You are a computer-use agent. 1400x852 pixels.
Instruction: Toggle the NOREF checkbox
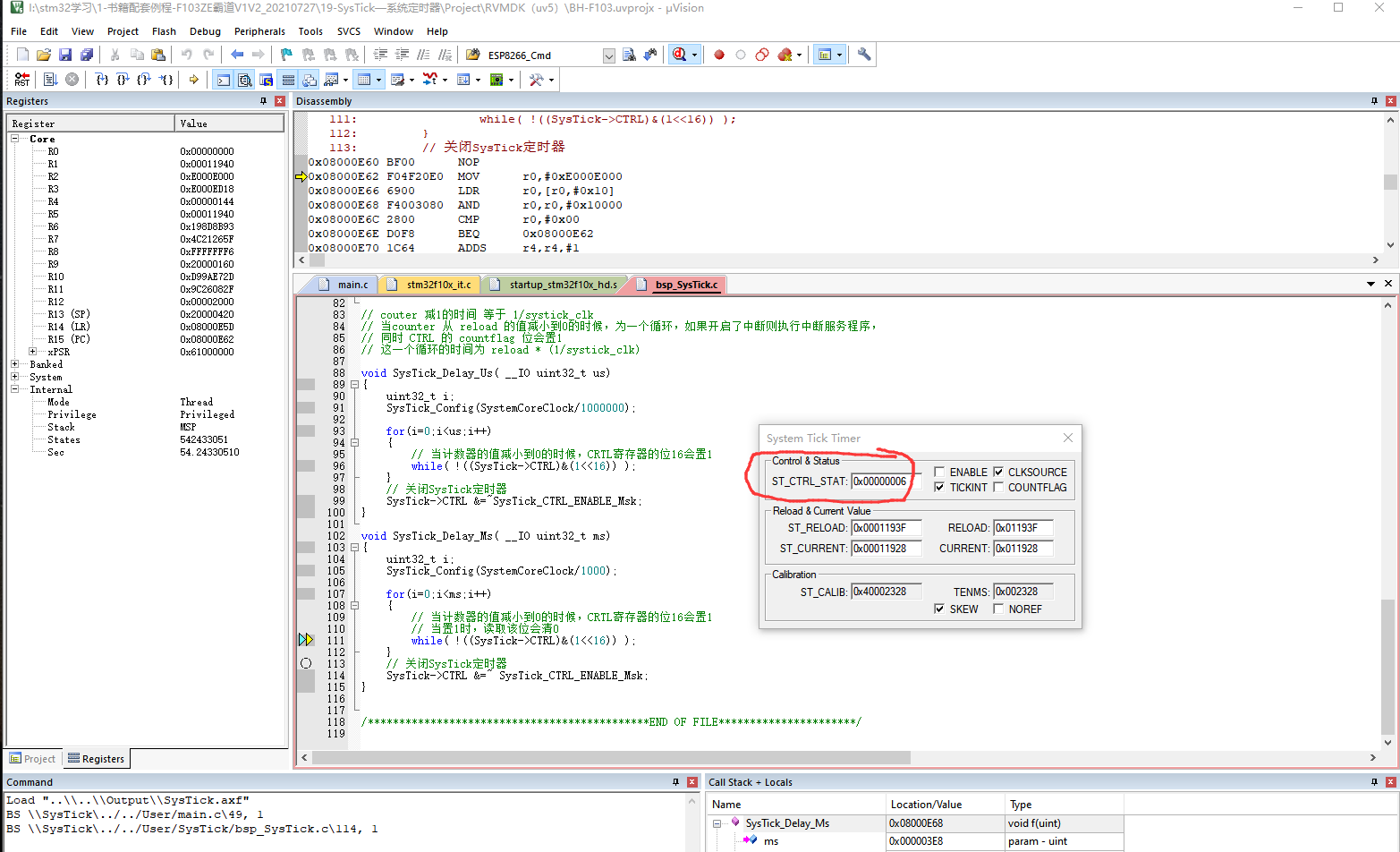[998, 609]
